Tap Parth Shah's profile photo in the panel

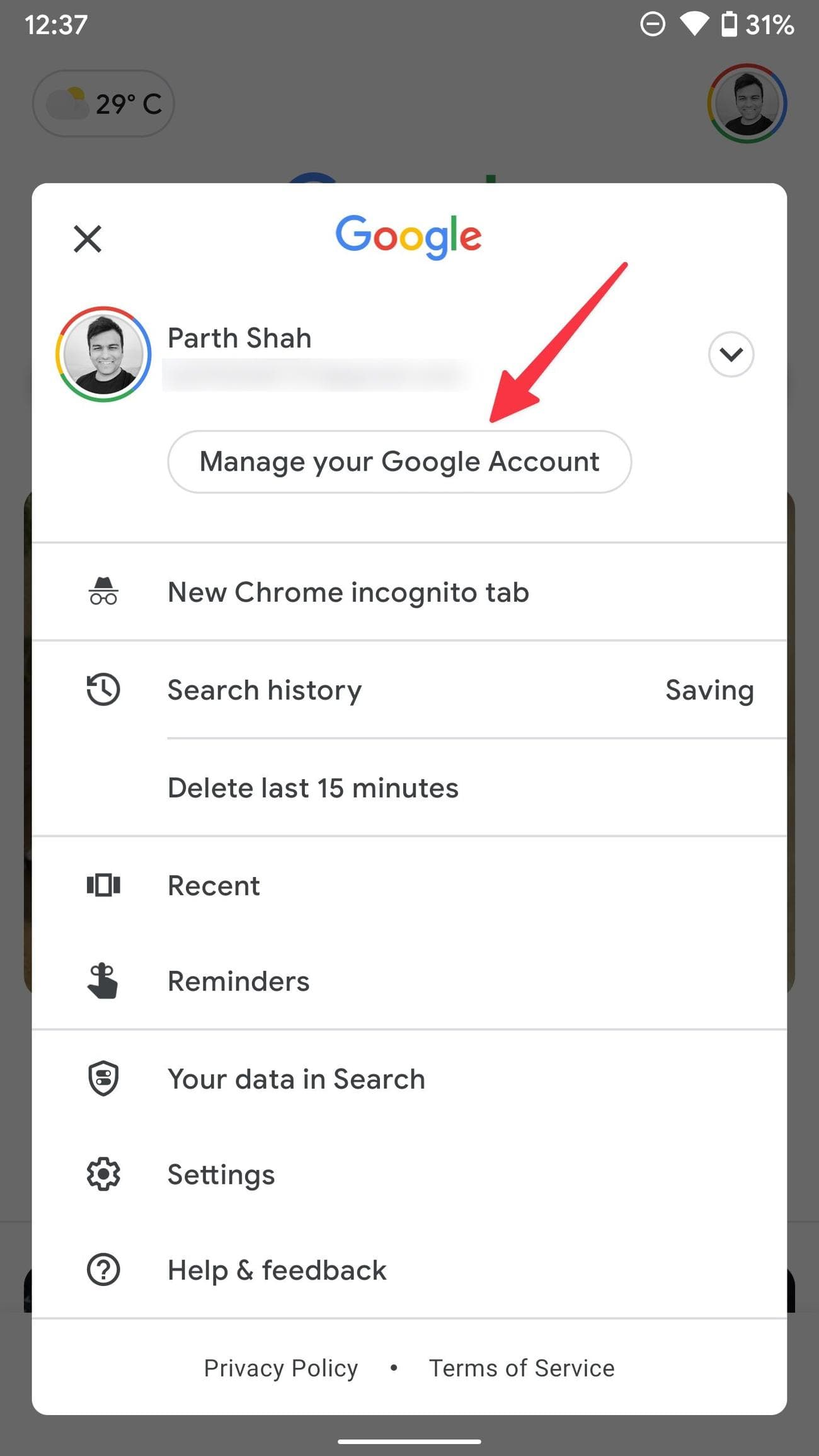click(x=103, y=354)
